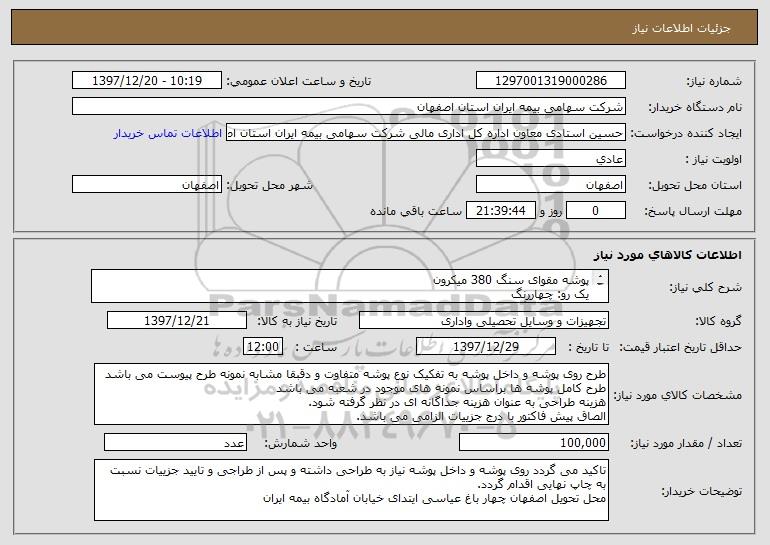Viewport: 770px width, 545px height.
Task: Click the استان محل تحویل label
Action: click(x=695, y=186)
